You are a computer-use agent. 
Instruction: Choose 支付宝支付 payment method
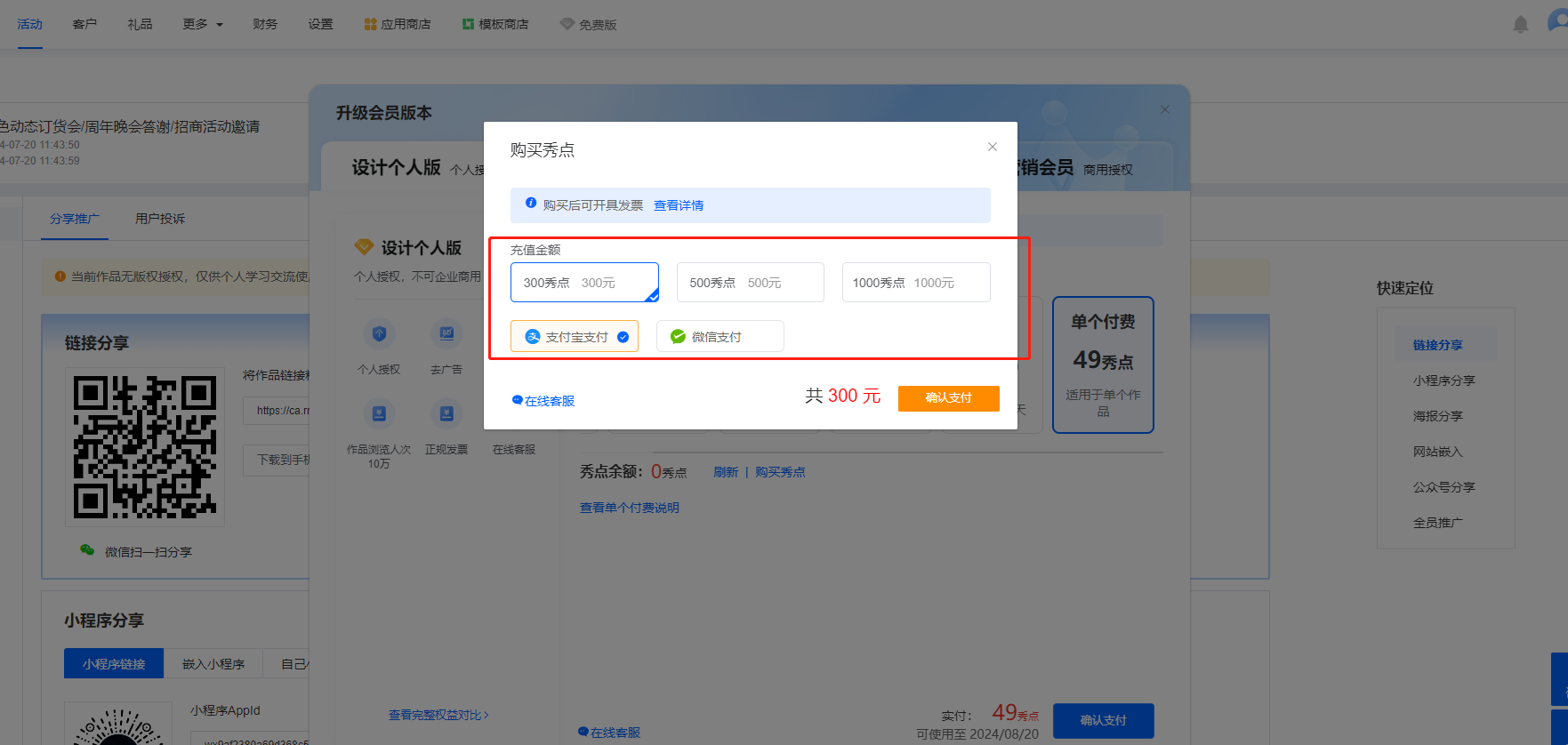[575, 337]
